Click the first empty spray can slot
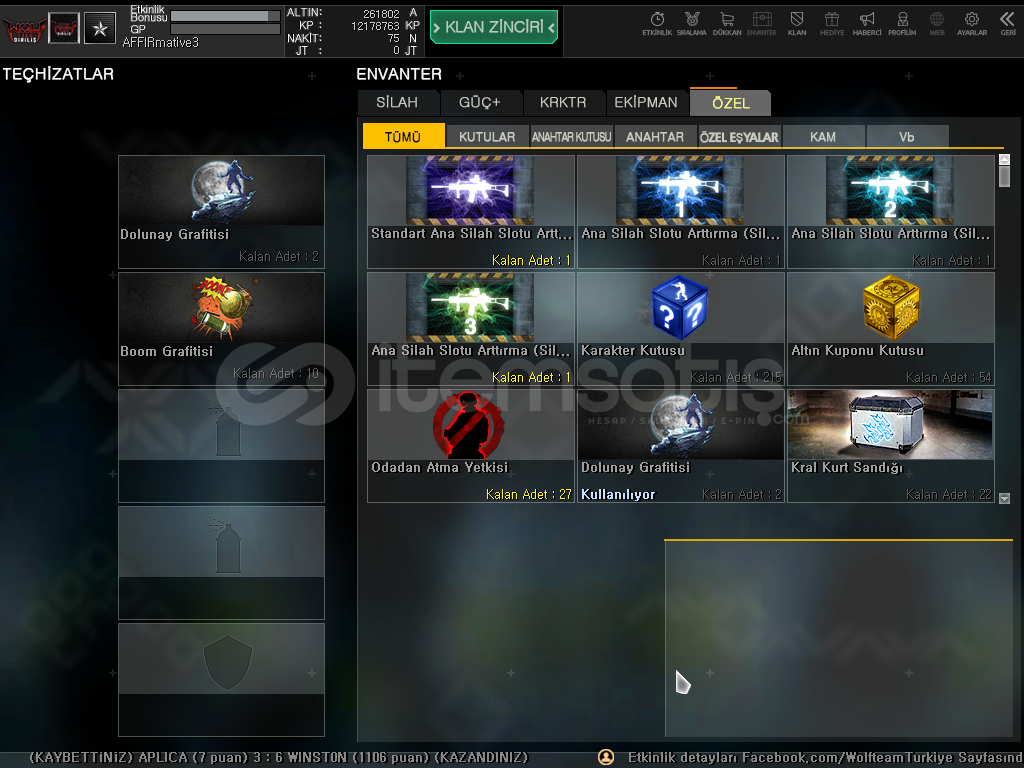The width and height of the screenshot is (1024, 768). pos(221,445)
